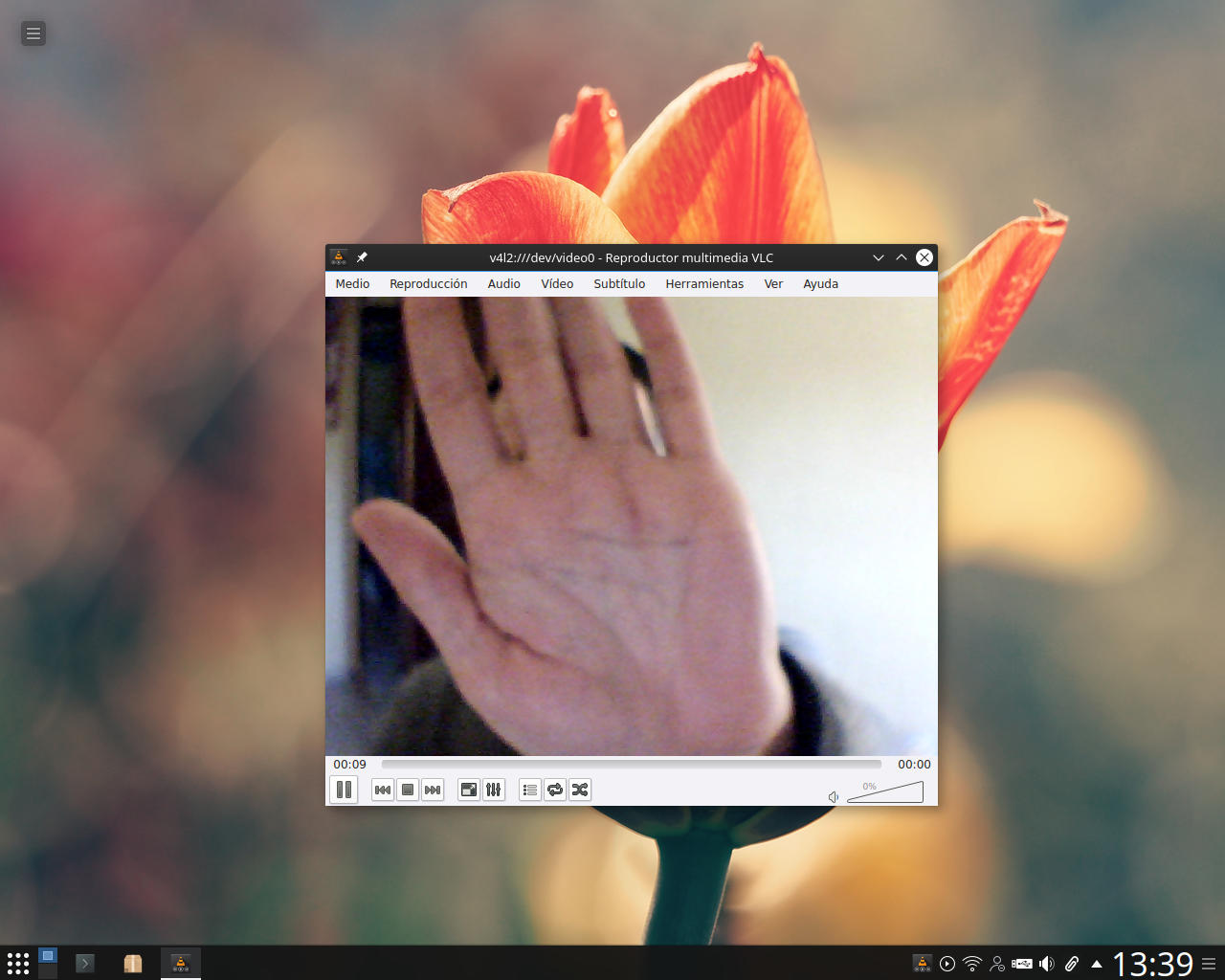Toggle pin window on all desktops

coord(362,257)
